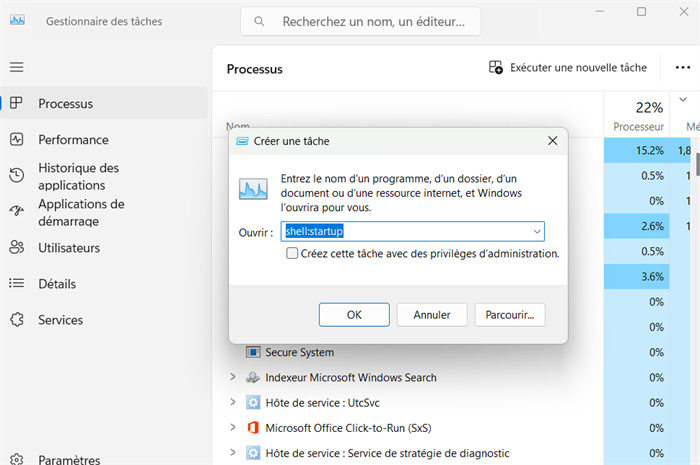Select the Utilisateurs sidebar icon
Screen dimensions: 700x465
[x=16, y=247]
